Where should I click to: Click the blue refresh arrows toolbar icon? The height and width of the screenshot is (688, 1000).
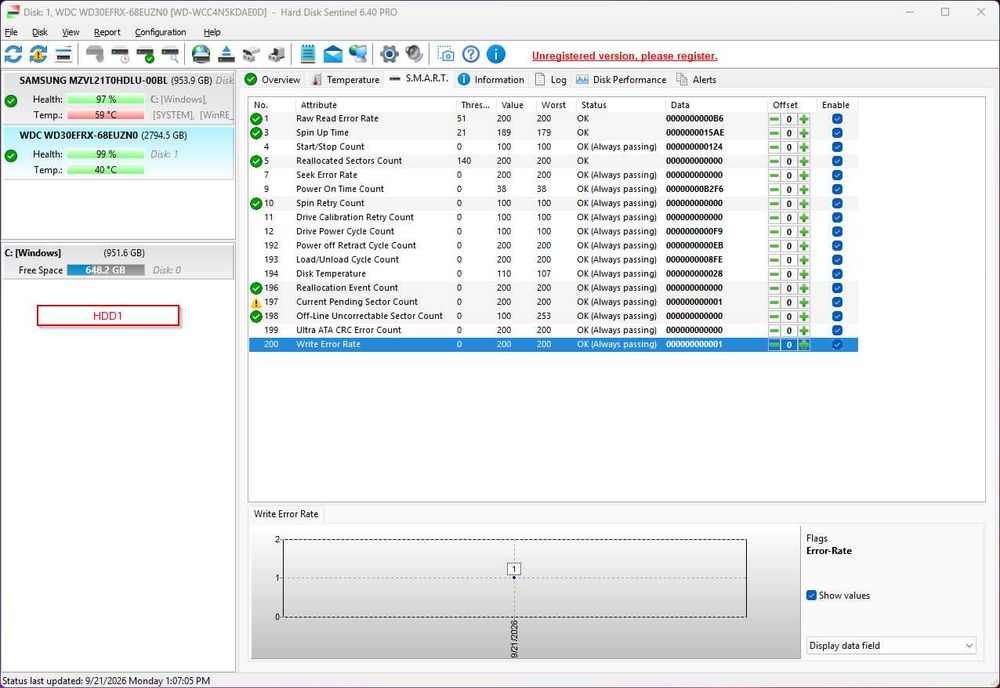point(13,54)
